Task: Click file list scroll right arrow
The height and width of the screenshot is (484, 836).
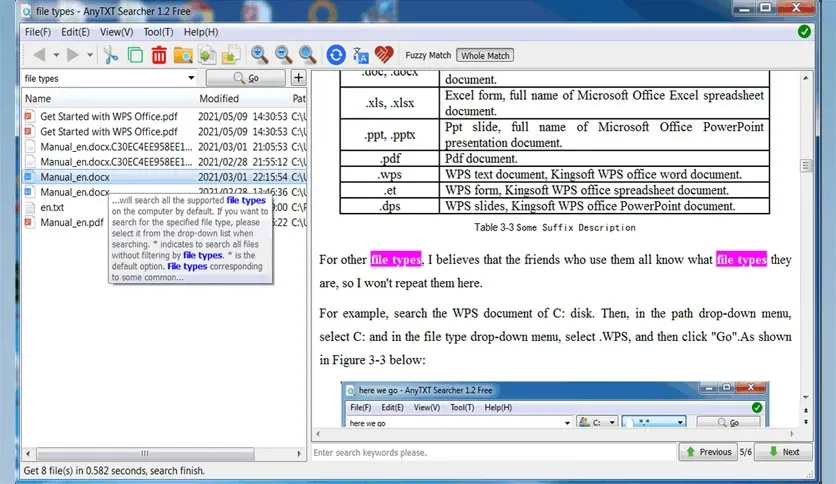Action: (299, 454)
